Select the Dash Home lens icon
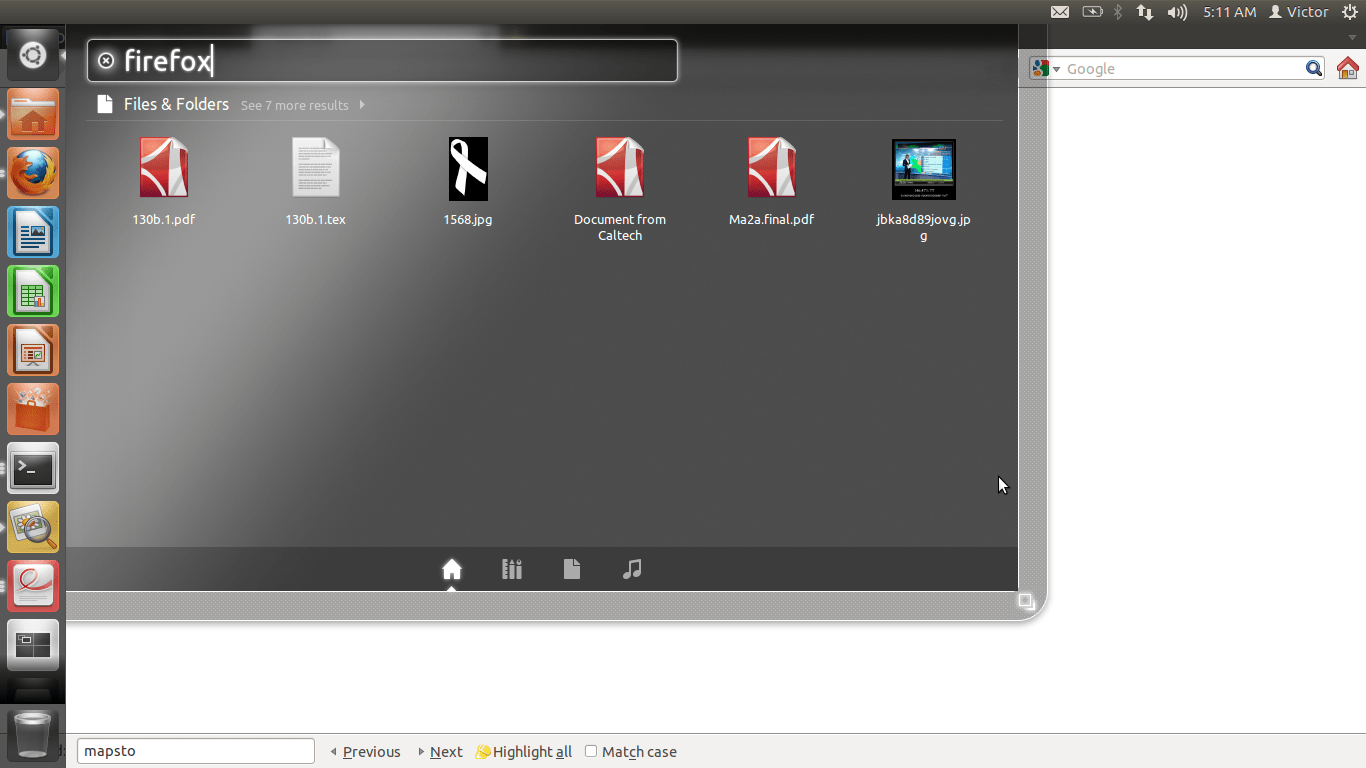The image size is (1366, 768). (452, 569)
